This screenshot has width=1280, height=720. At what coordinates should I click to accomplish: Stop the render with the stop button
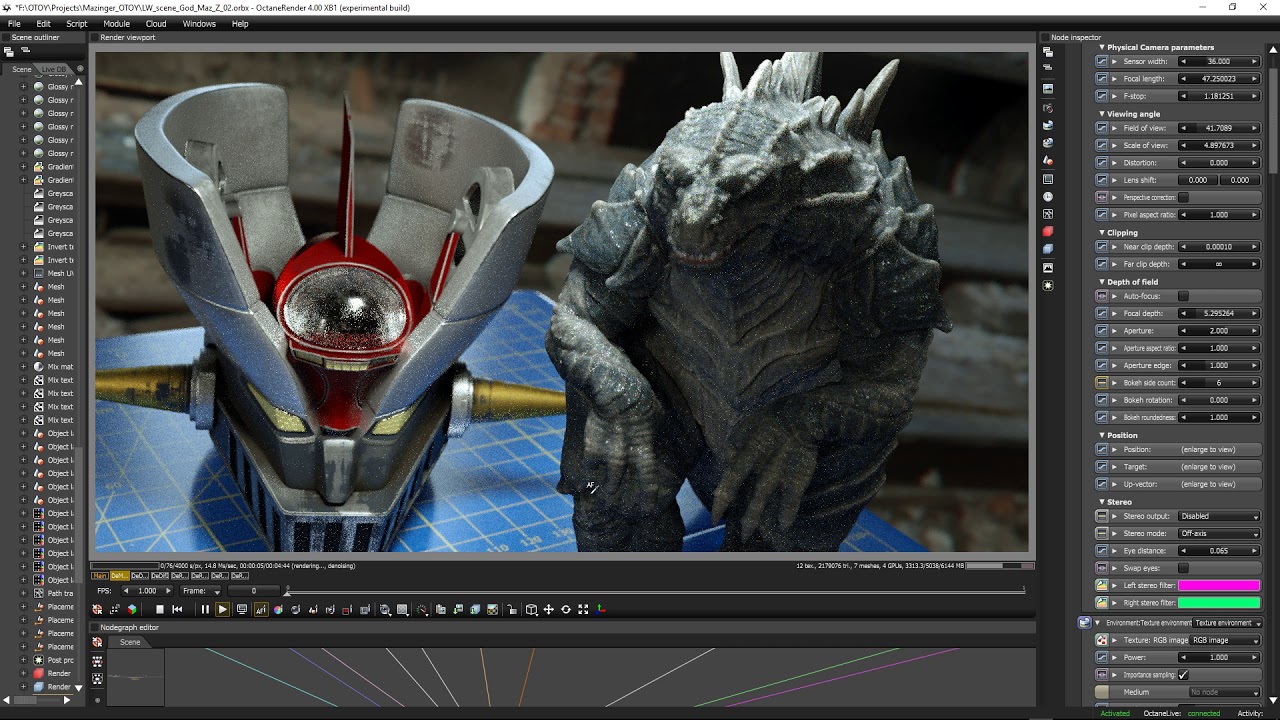point(160,609)
